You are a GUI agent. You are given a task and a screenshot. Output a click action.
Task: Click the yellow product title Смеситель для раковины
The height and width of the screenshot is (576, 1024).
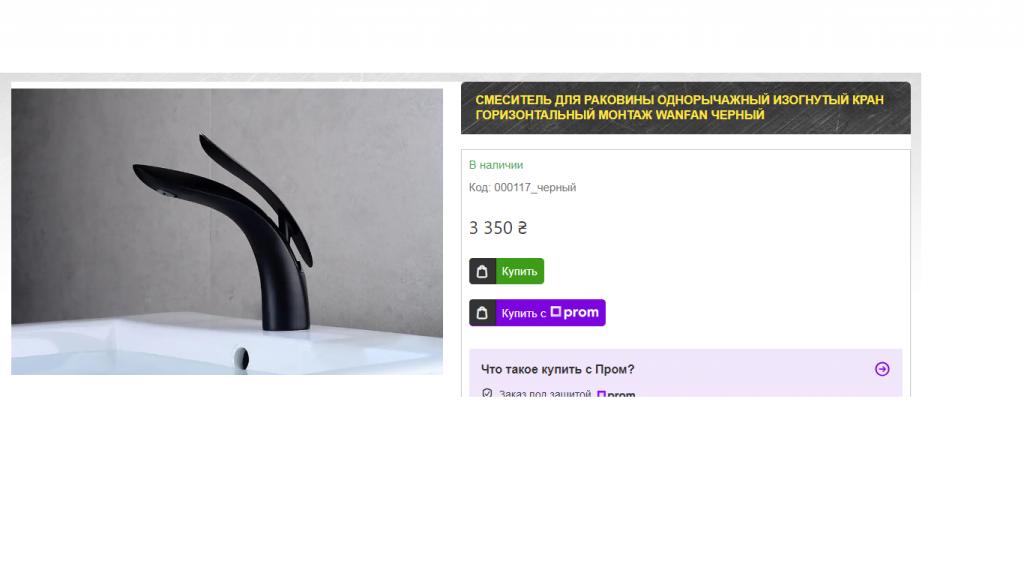click(679, 107)
